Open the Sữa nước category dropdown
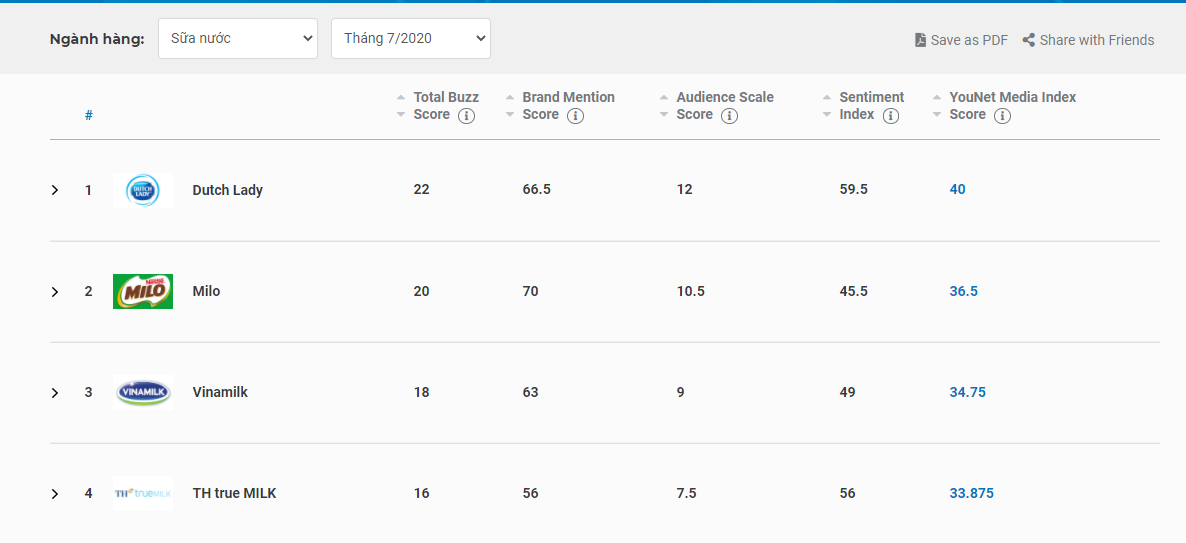The image size is (1186, 543). [x=238, y=39]
